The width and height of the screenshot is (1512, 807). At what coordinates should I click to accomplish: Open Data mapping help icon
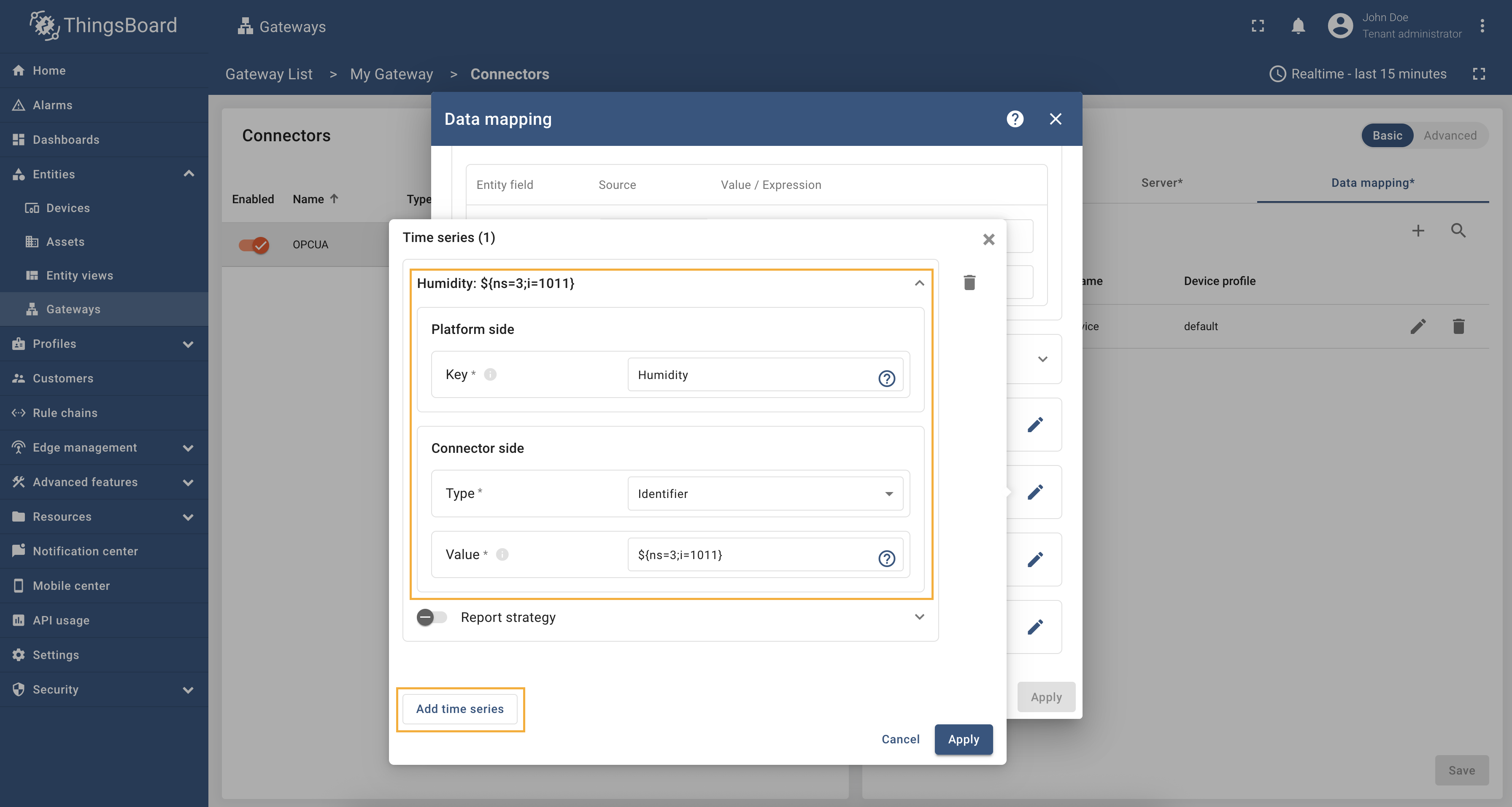point(1014,119)
